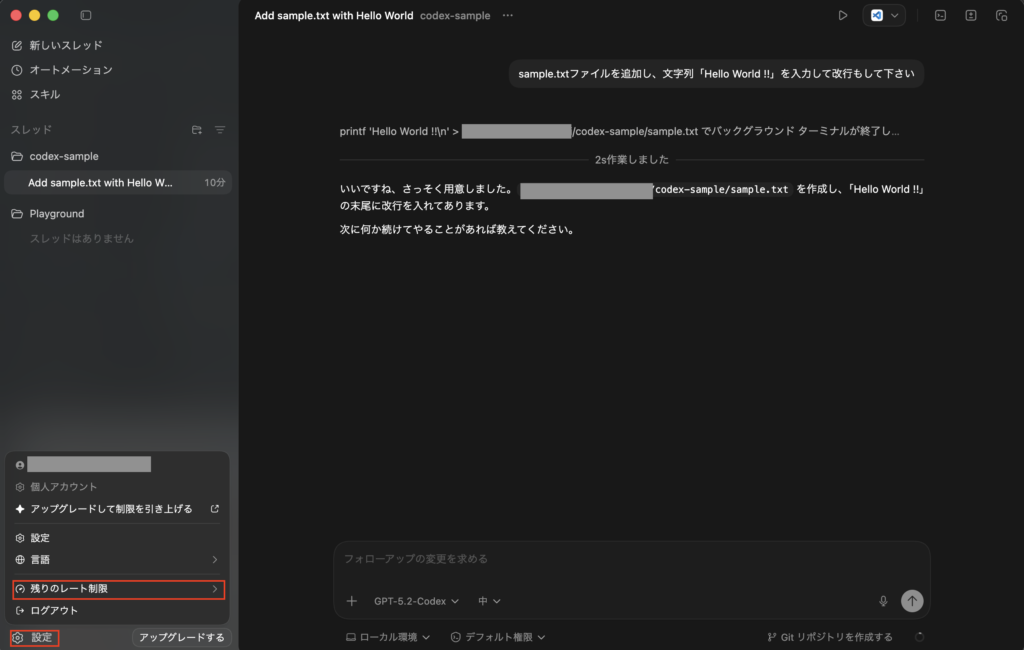The height and width of the screenshot is (650, 1024).
Task: Click the plus attachment icon in composer
Action: [x=351, y=601]
